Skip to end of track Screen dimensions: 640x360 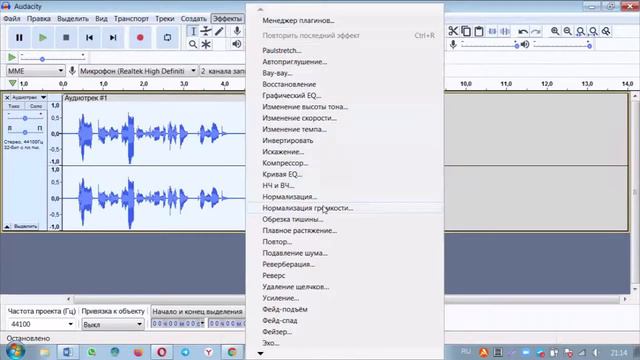(113, 38)
